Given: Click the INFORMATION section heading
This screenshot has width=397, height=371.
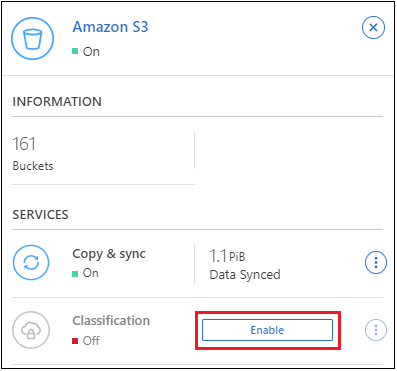Looking at the screenshot, I should (x=57, y=102).
